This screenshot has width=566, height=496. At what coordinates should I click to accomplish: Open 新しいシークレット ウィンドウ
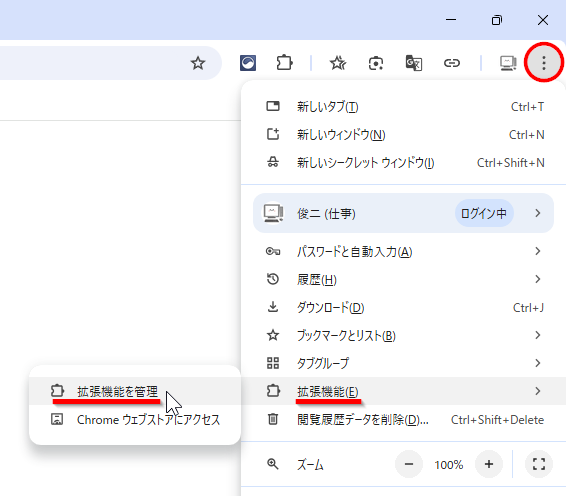click(x=404, y=163)
